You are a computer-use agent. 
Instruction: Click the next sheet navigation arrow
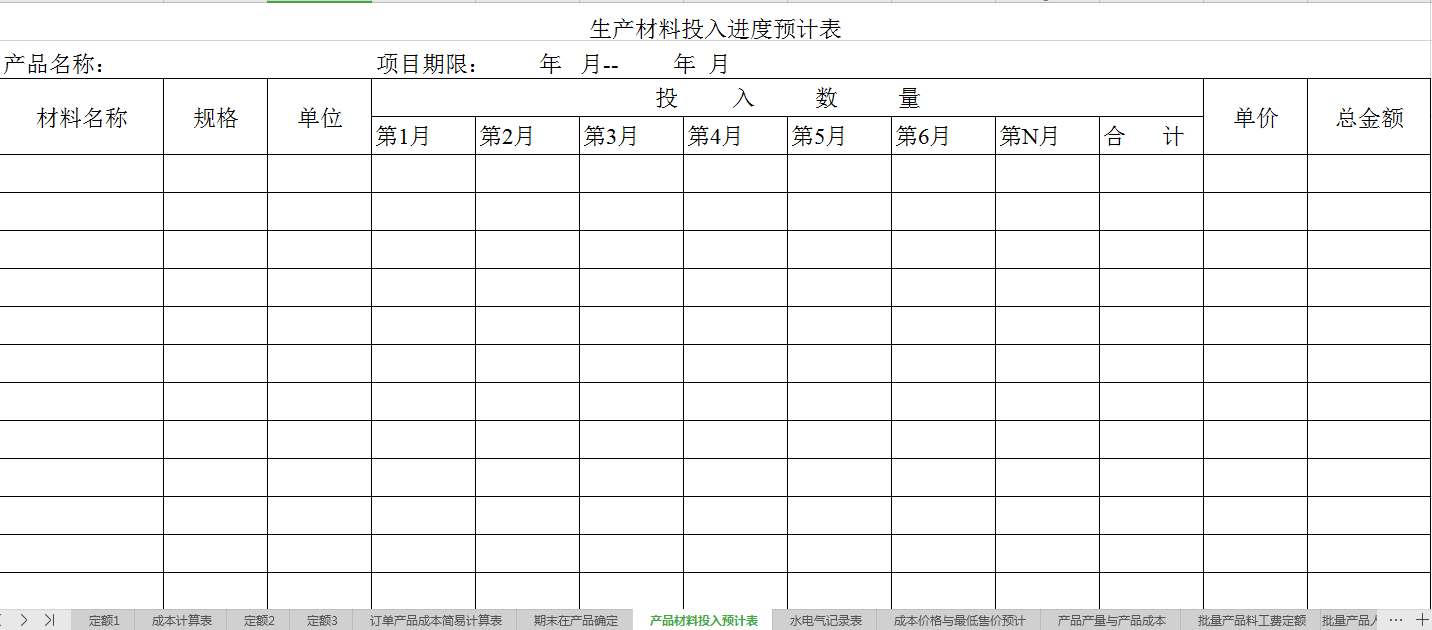[x=26, y=619]
